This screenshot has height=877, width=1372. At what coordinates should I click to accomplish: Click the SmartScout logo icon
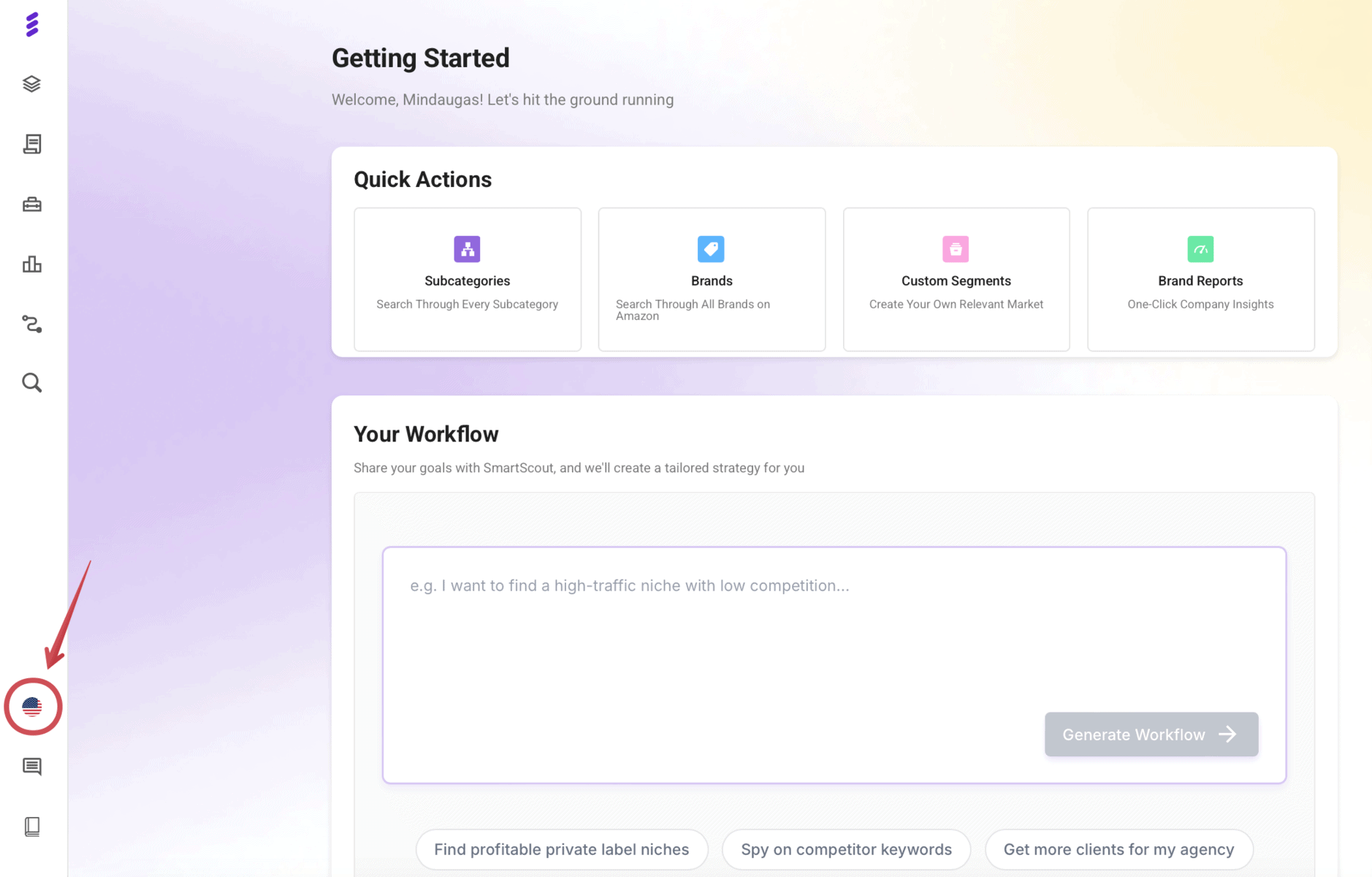click(x=32, y=25)
